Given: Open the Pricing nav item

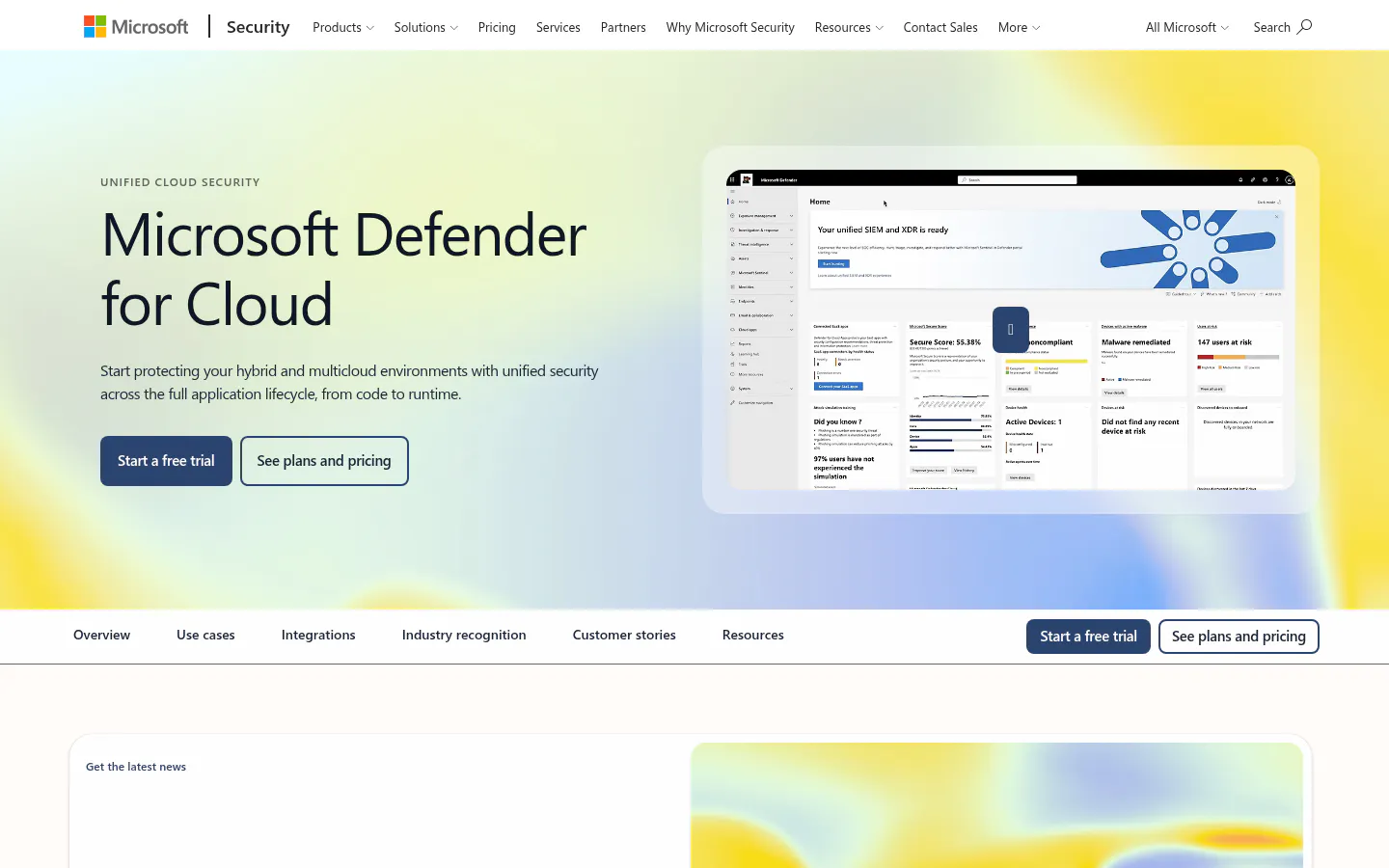Looking at the screenshot, I should point(497,27).
